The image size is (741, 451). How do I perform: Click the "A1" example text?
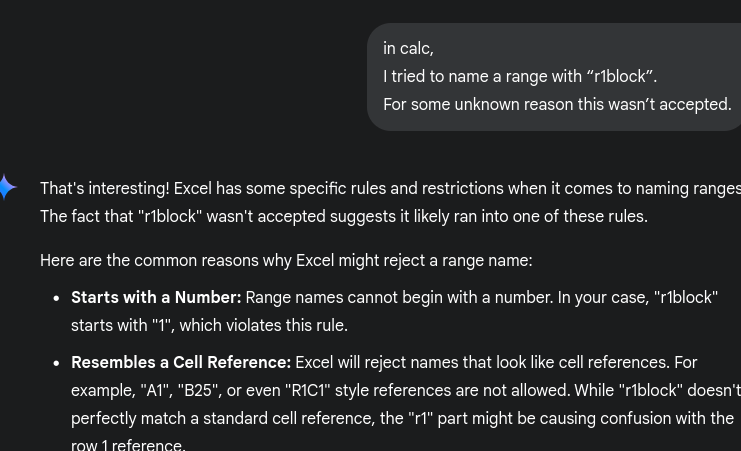click(155, 390)
